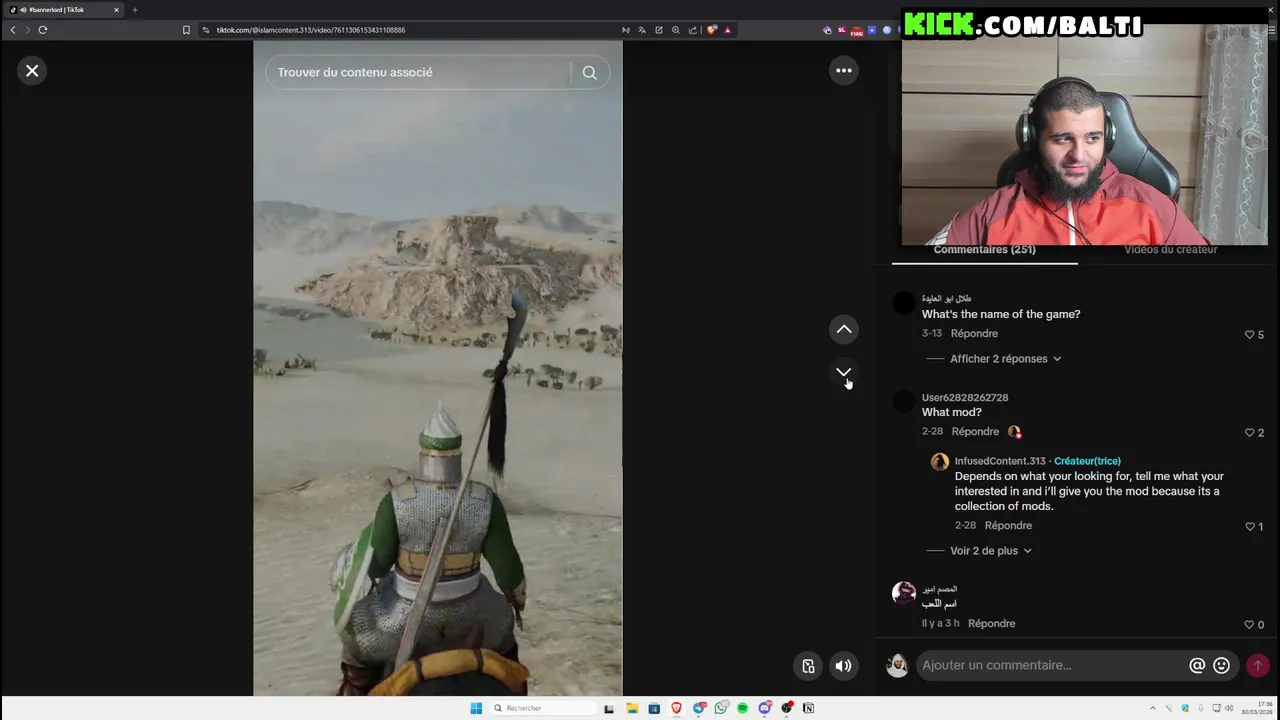Click the Brave browser taskbar icon
This screenshot has width=1280, height=720.
tap(676, 708)
